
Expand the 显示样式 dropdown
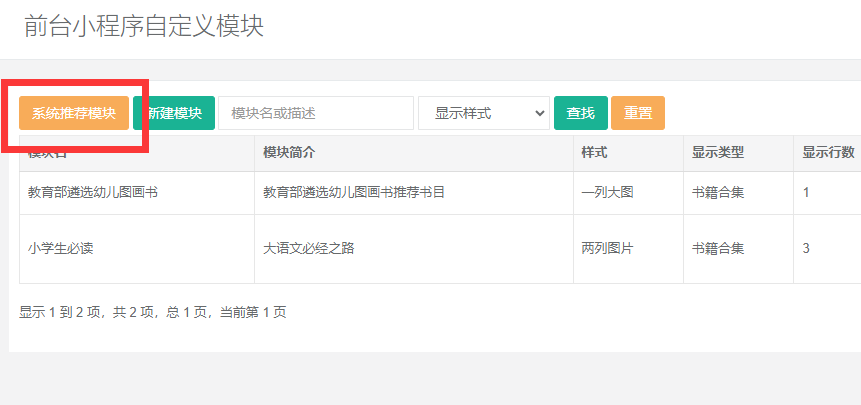[x=484, y=113]
